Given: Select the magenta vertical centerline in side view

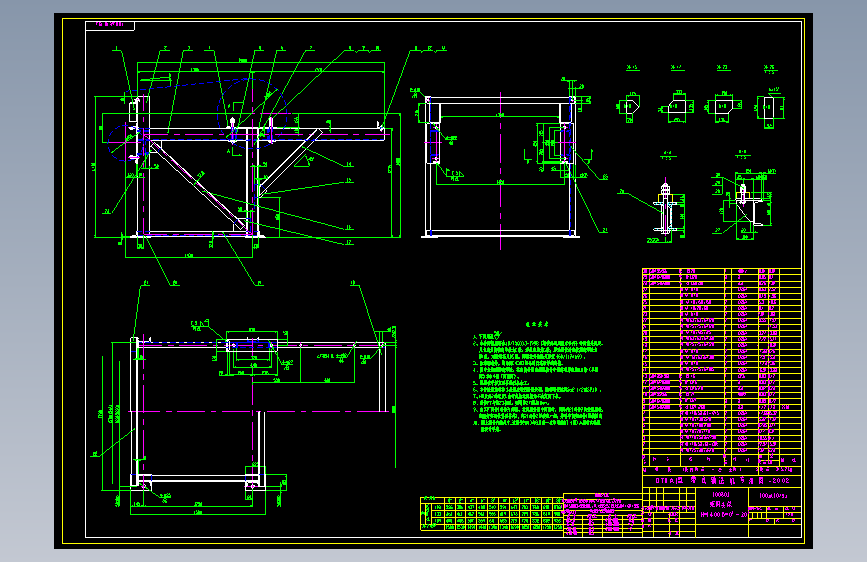Looking at the screenshot, I should coord(500,170).
